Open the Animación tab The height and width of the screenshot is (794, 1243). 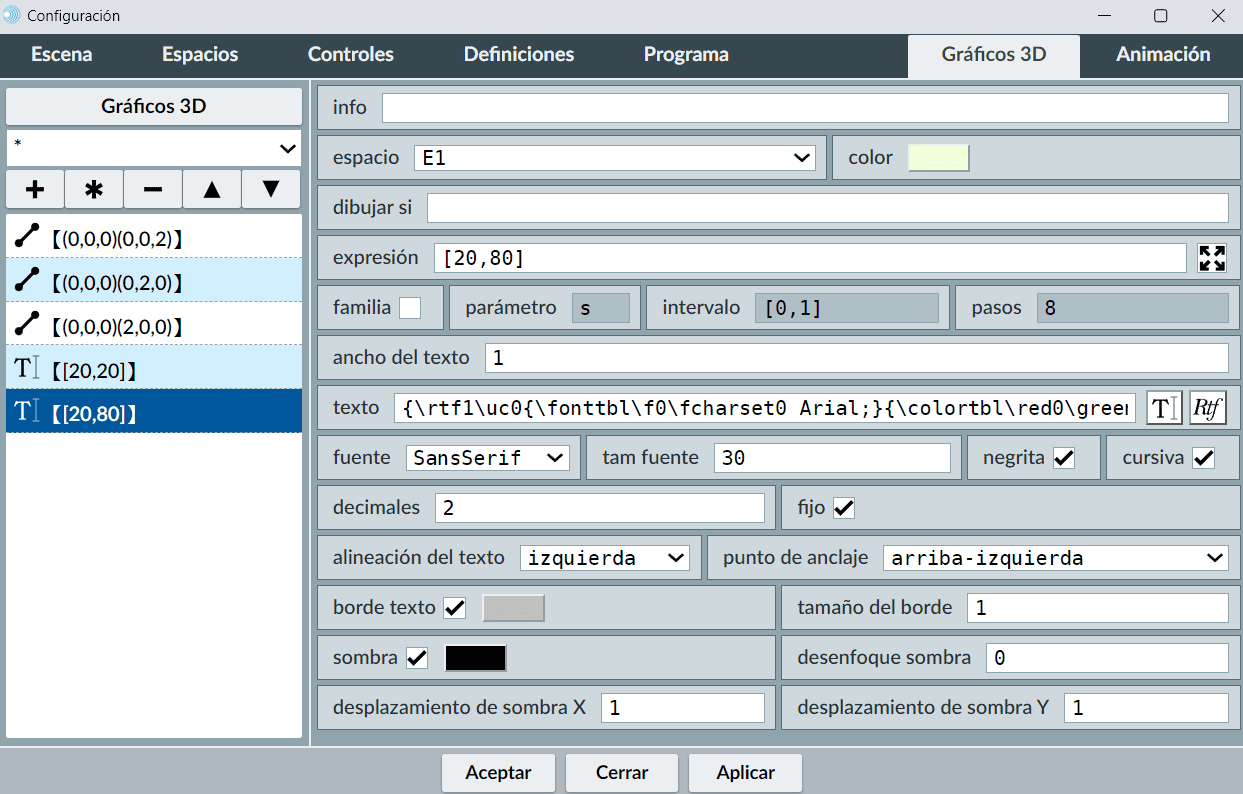point(1162,55)
